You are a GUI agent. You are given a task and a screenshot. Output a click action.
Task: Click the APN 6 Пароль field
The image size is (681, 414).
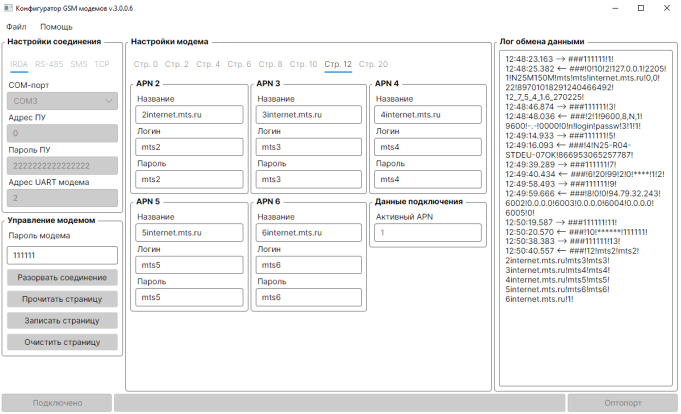pos(308,298)
